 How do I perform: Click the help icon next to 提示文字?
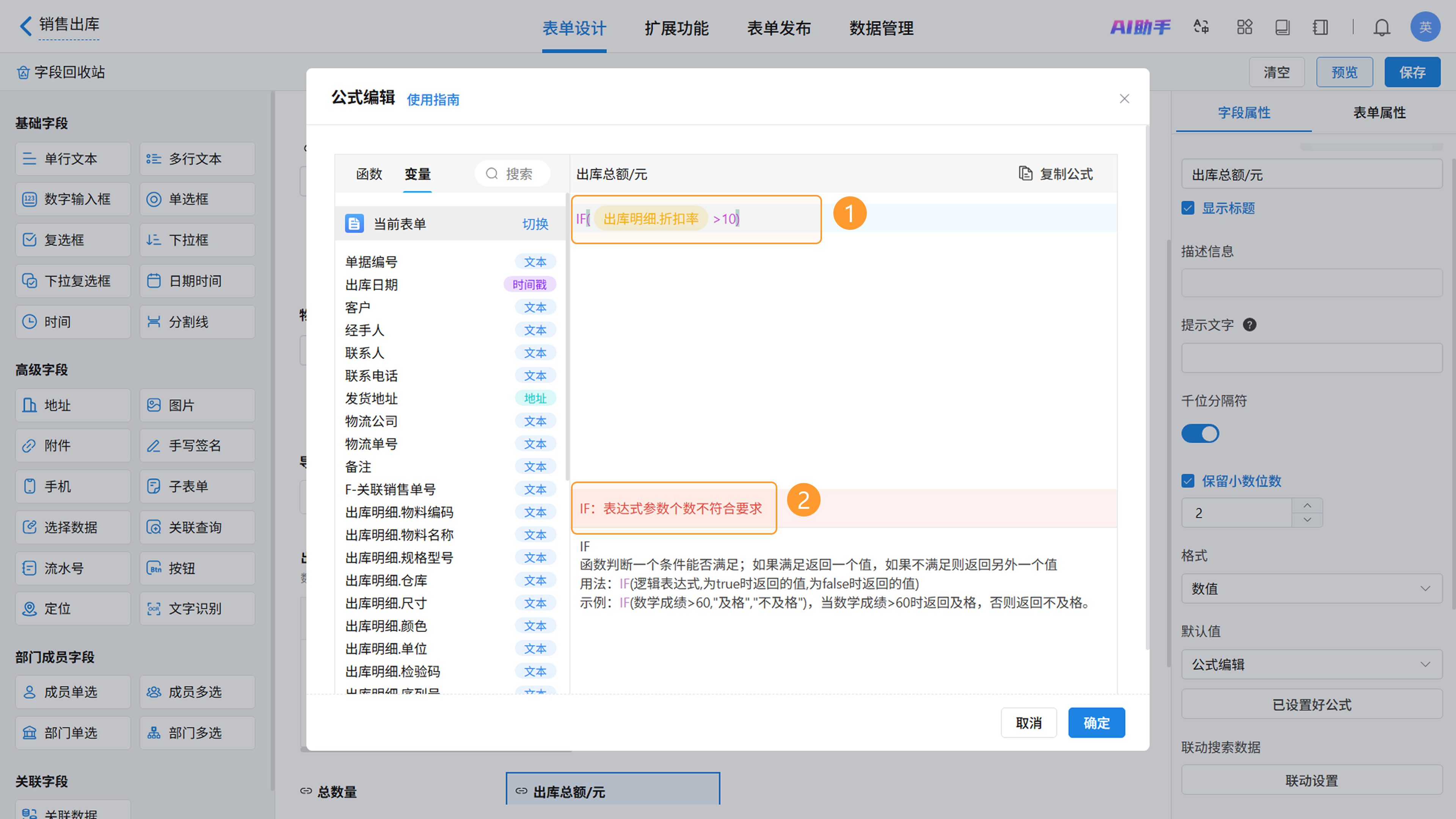(x=1250, y=325)
